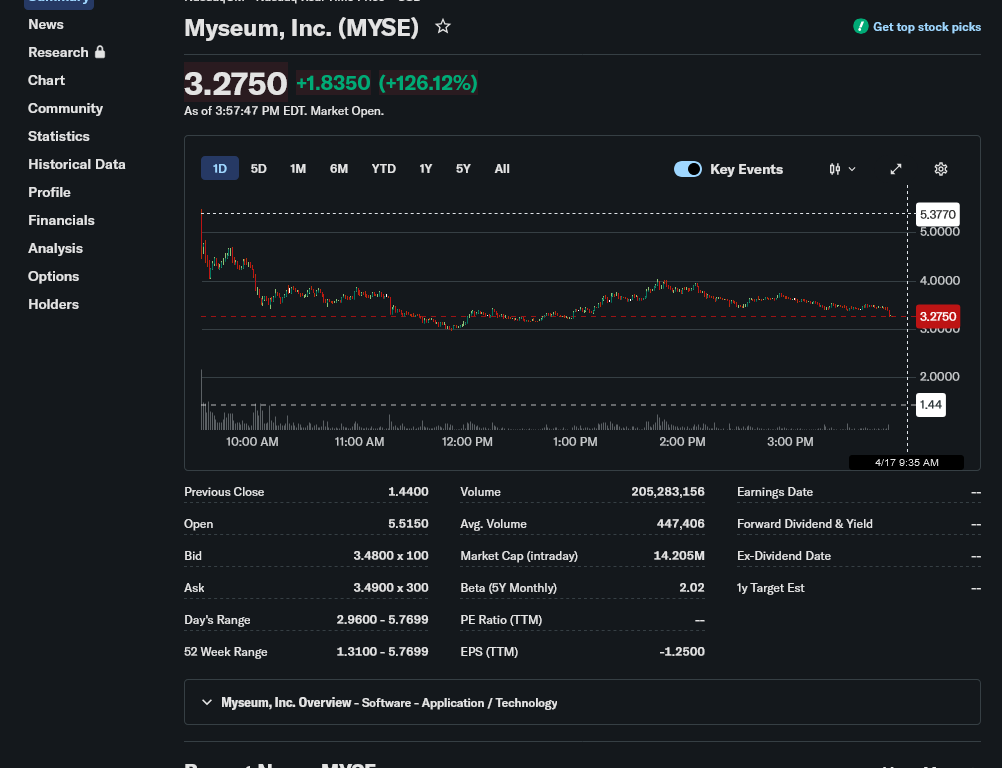The image size is (1002, 768).
Task: Click the Beta value 2.02
Action: [692, 588]
